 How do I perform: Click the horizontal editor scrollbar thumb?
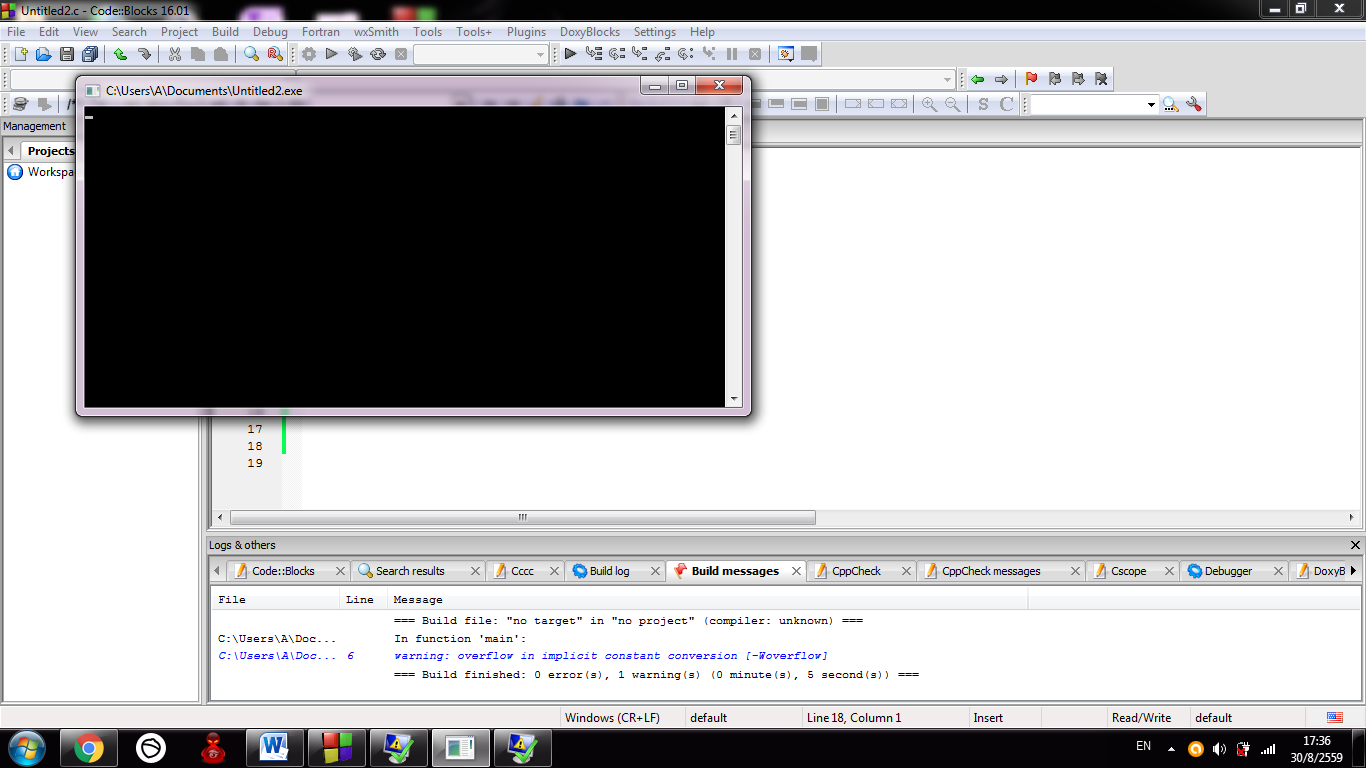coord(522,518)
